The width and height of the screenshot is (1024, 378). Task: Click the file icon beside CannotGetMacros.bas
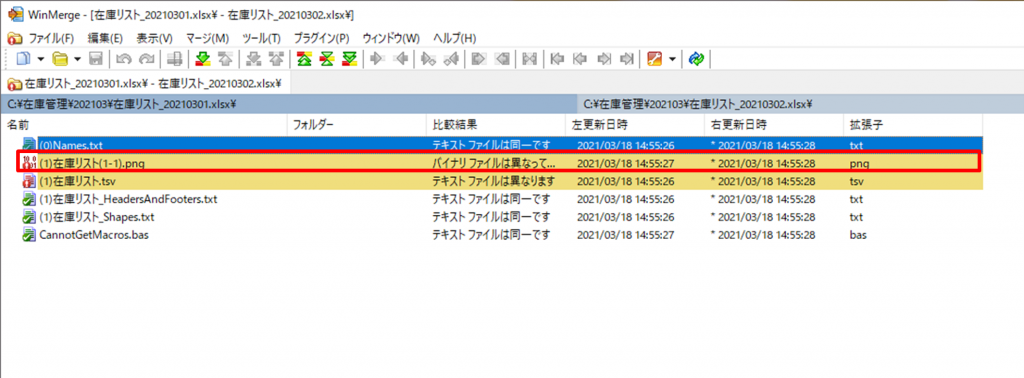click(x=29, y=234)
